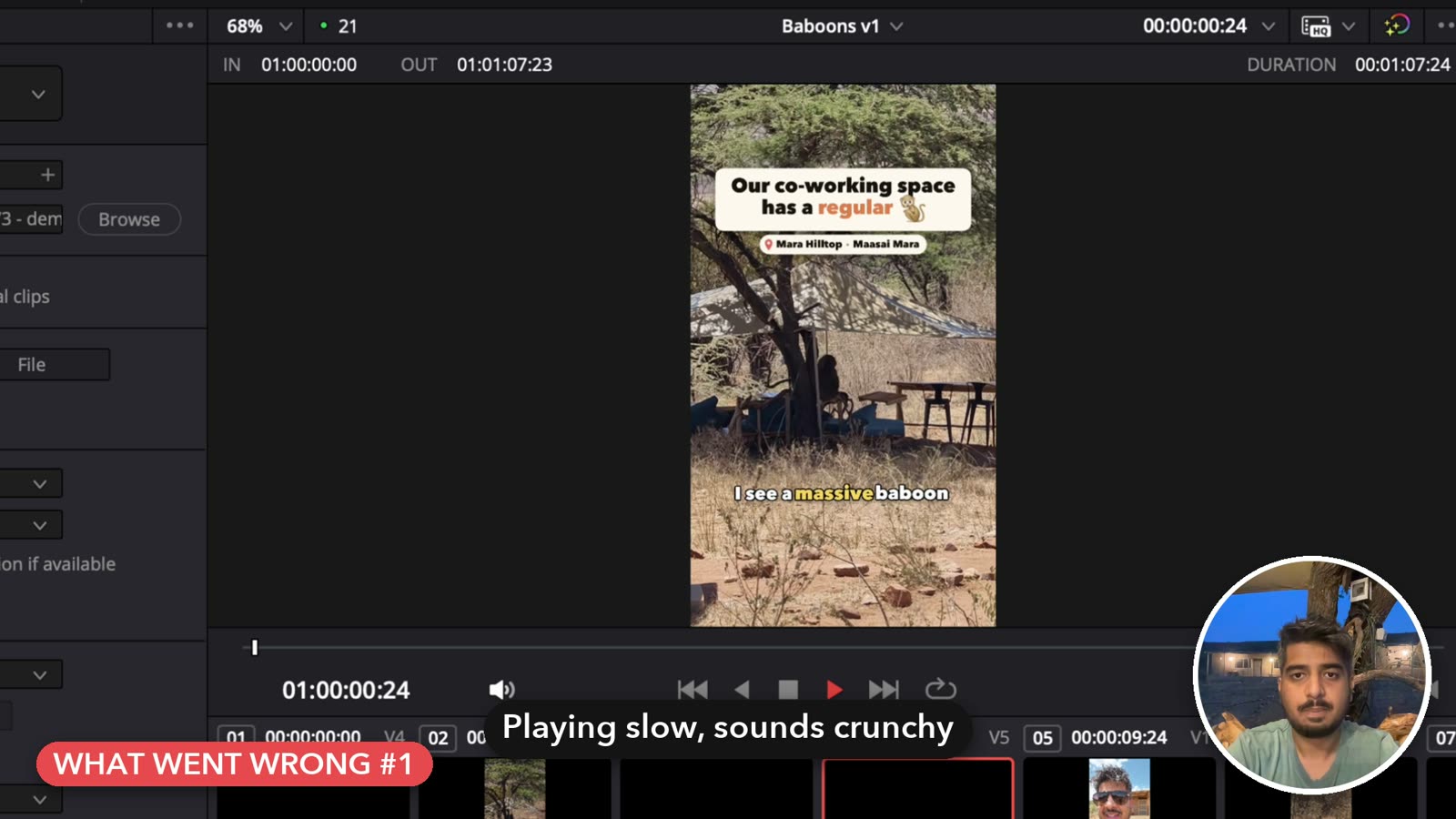
Task: Click the DURATION value 00:01:07:24
Action: point(1402,65)
